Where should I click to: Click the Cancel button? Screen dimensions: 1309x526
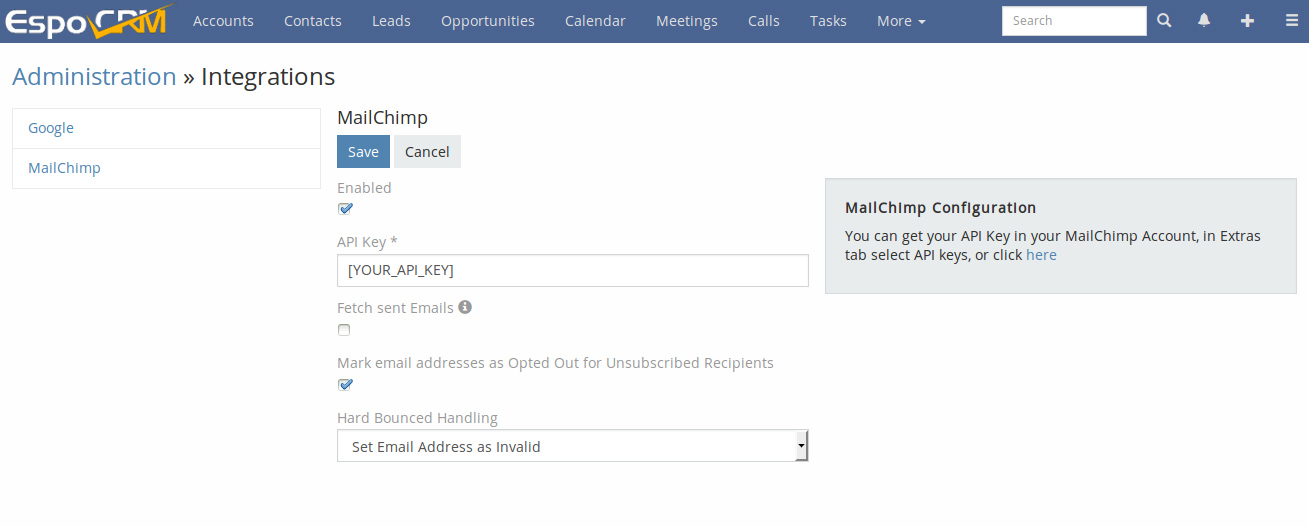click(x=427, y=151)
